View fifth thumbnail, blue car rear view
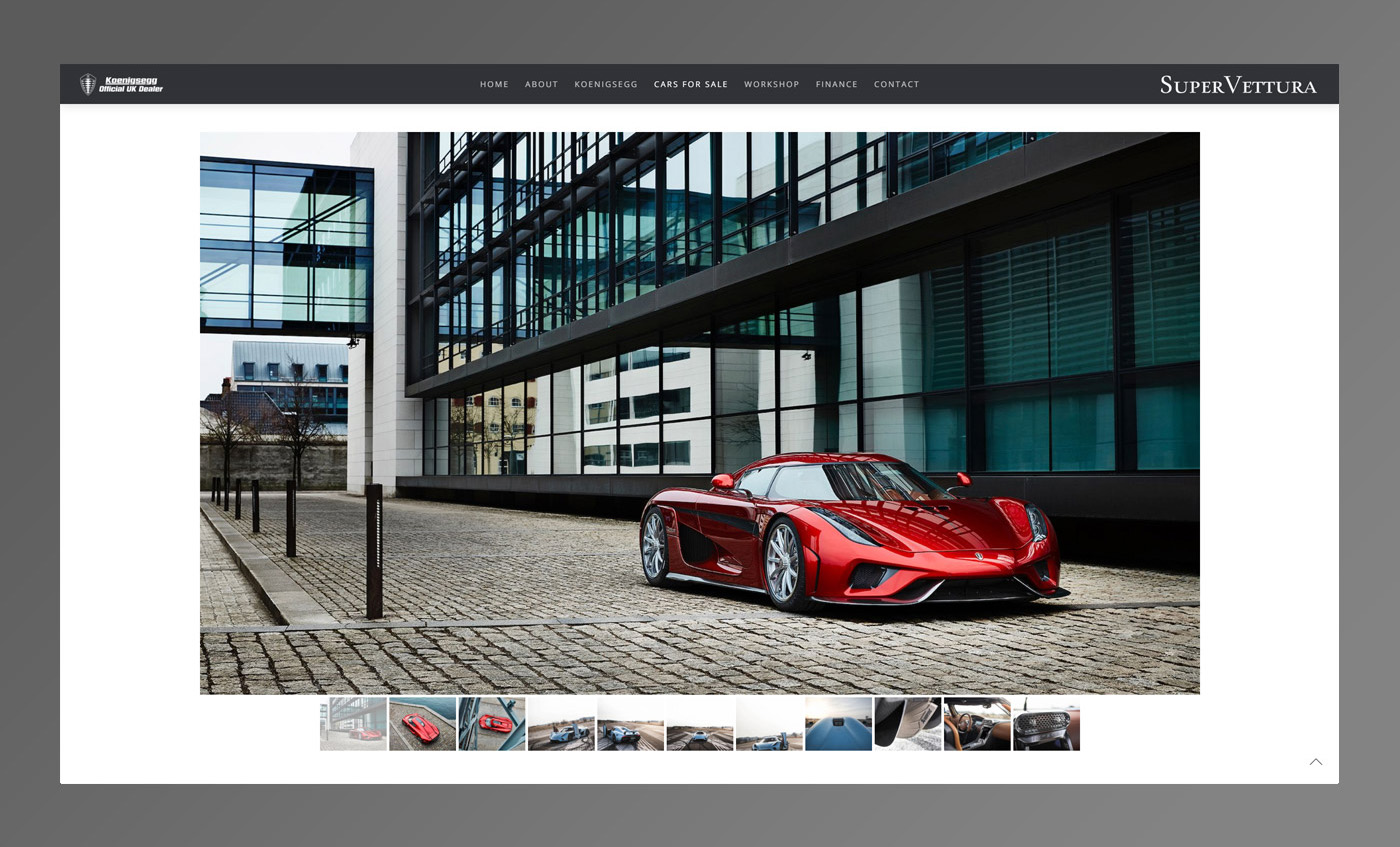Image resolution: width=1400 pixels, height=847 pixels. (x=630, y=724)
